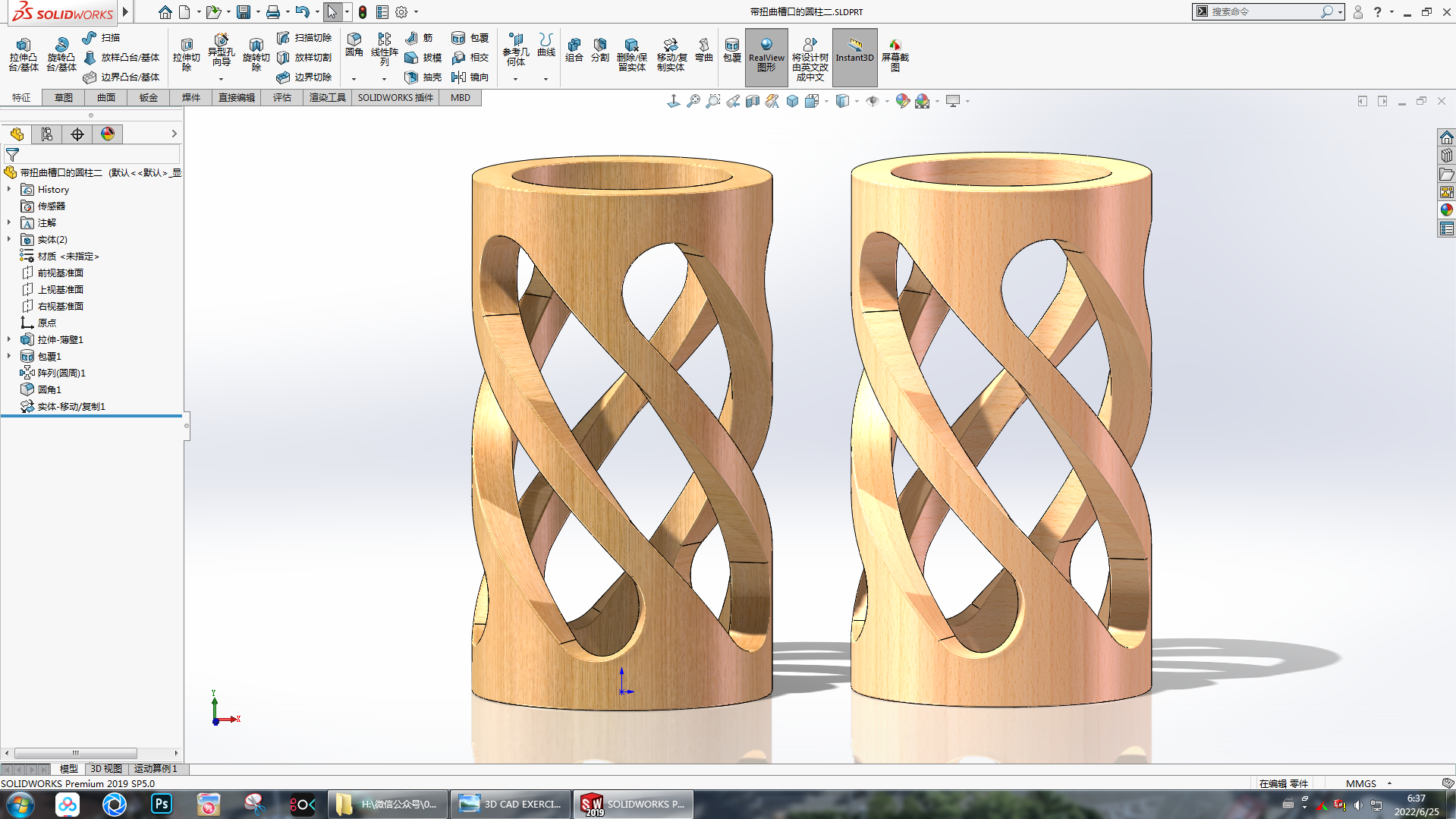The image size is (1456, 819).
Task: Switch to the 曲面 (Surface) tab
Action: tap(106, 98)
